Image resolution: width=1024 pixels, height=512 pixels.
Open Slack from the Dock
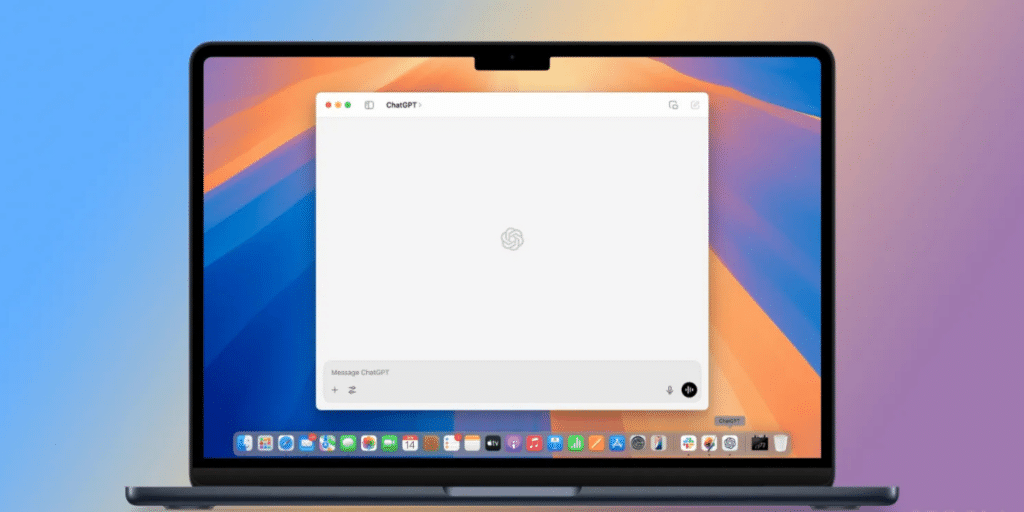688,443
